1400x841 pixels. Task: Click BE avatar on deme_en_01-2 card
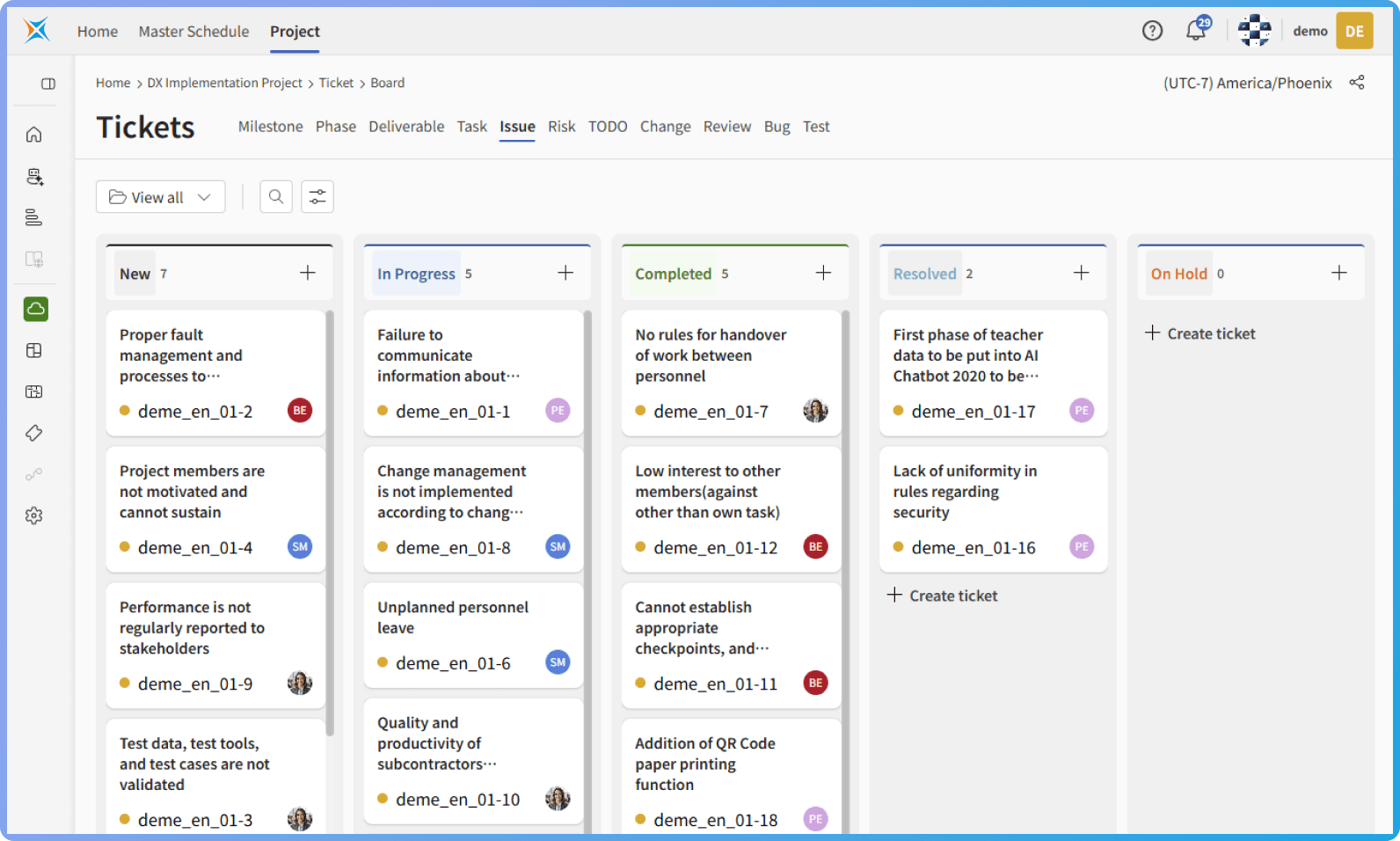click(300, 411)
